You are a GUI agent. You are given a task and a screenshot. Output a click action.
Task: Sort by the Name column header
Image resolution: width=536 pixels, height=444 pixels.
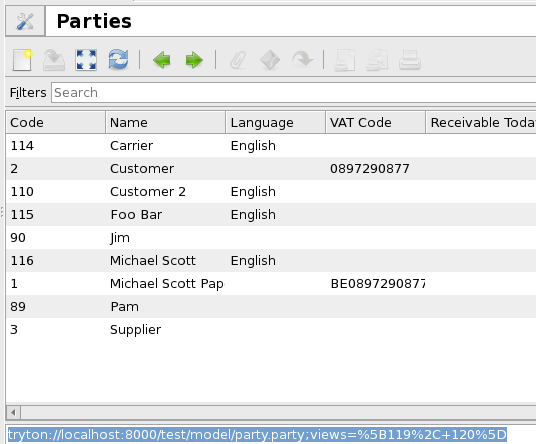tap(165, 122)
